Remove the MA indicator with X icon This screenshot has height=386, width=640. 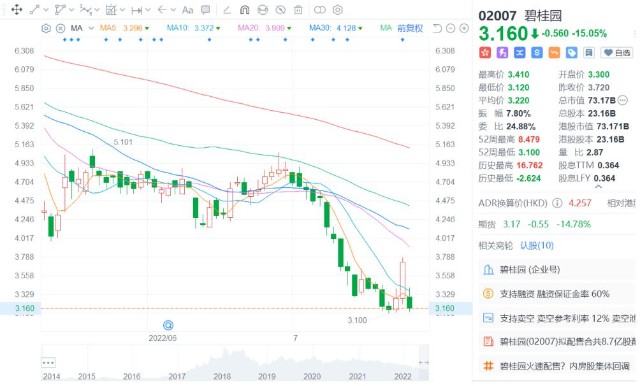click(60, 28)
